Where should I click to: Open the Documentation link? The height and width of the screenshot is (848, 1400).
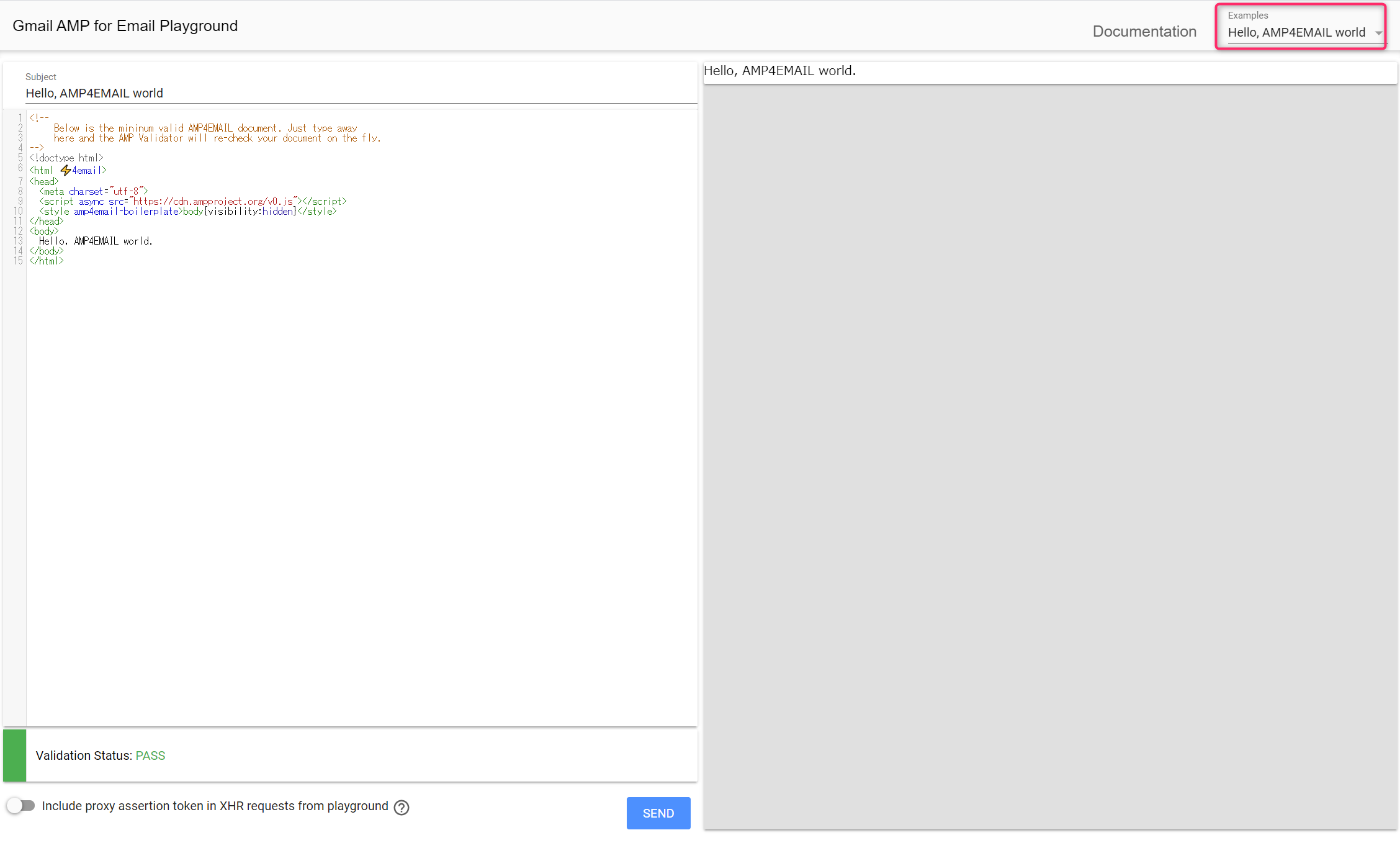point(1144,32)
